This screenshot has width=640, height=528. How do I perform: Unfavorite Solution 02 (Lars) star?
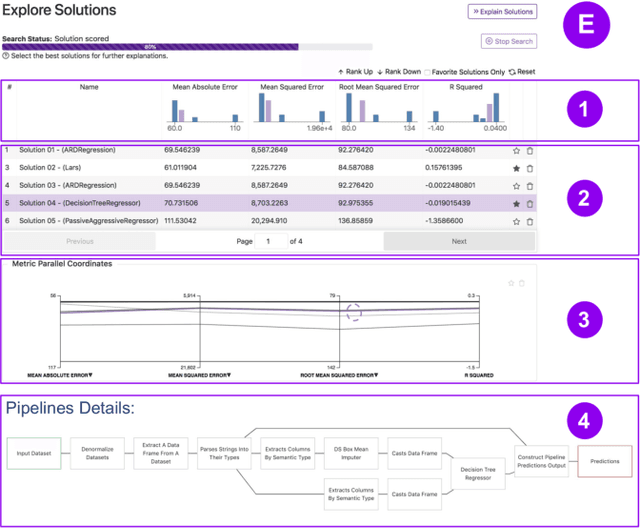tap(516, 168)
